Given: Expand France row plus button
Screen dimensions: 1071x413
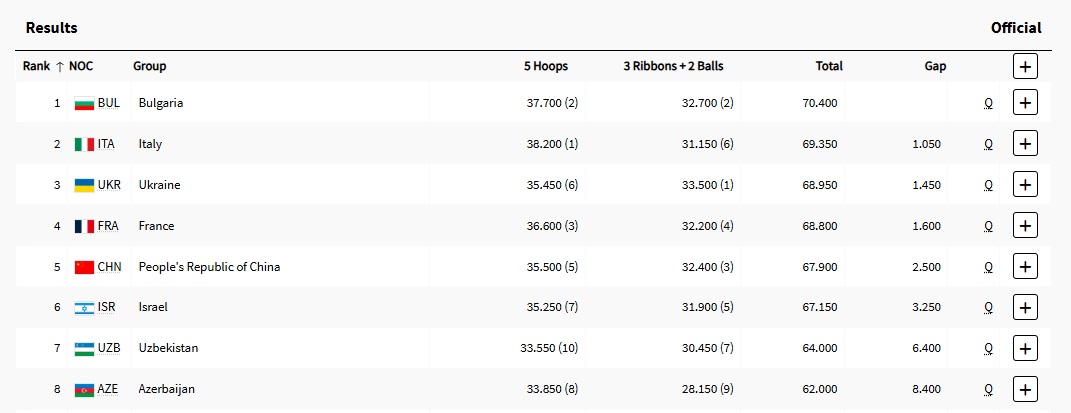Looking at the screenshot, I should 1025,226.
